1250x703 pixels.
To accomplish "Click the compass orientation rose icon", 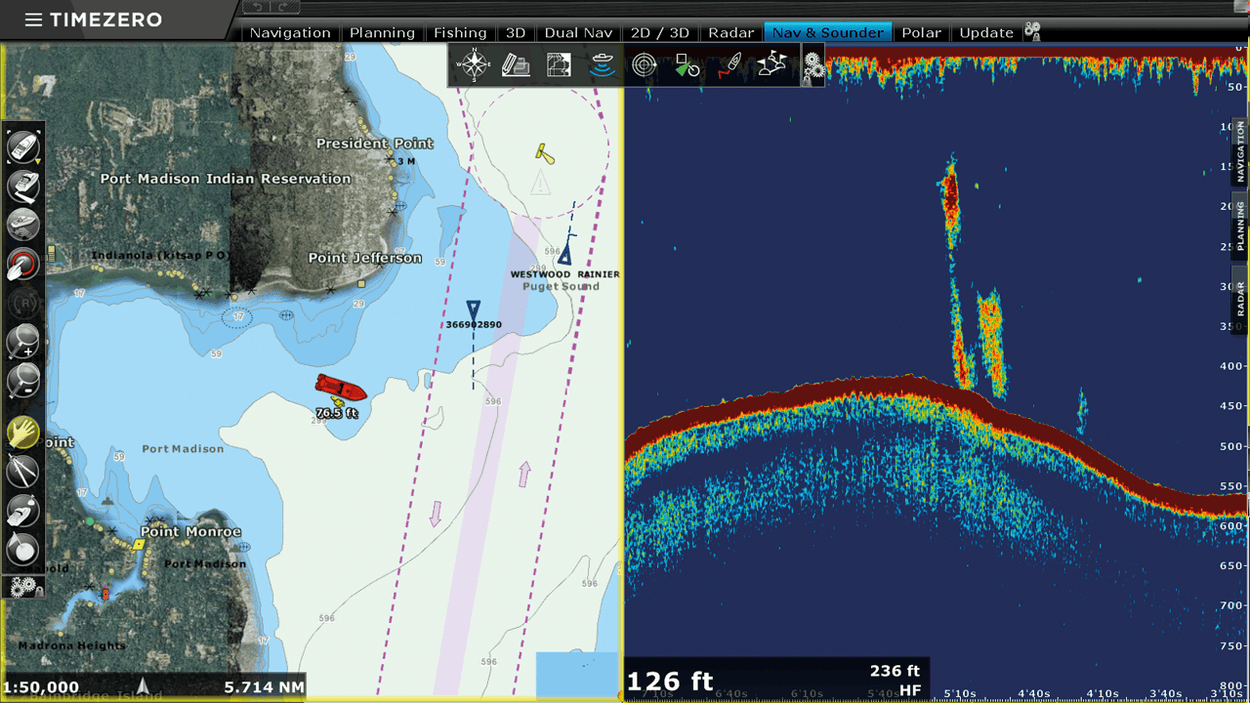I will pyautogui.click(x=475, y=64).
